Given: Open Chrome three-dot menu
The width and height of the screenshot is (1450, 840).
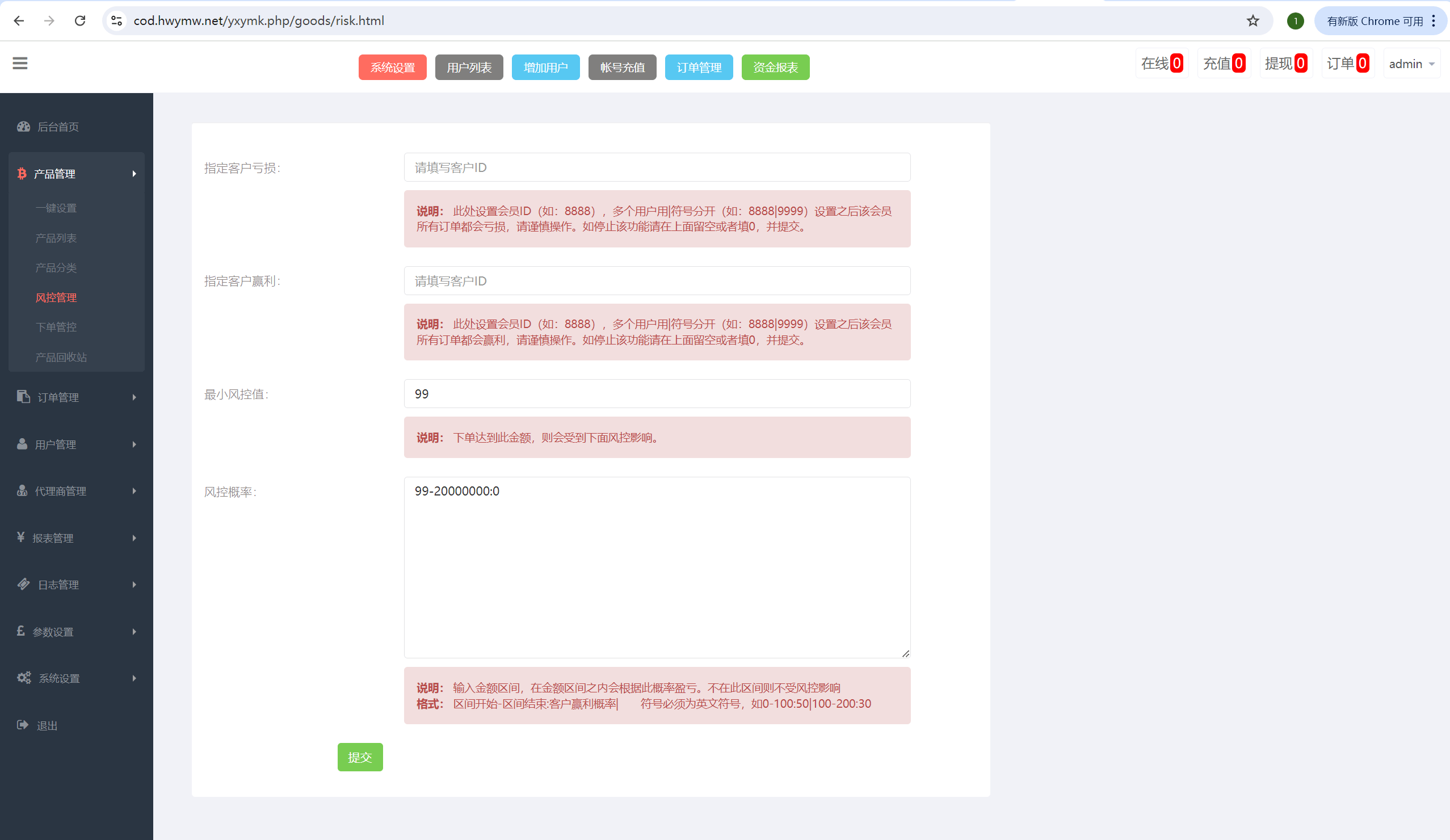Looking at the screenshot, I should (1434, 20).
